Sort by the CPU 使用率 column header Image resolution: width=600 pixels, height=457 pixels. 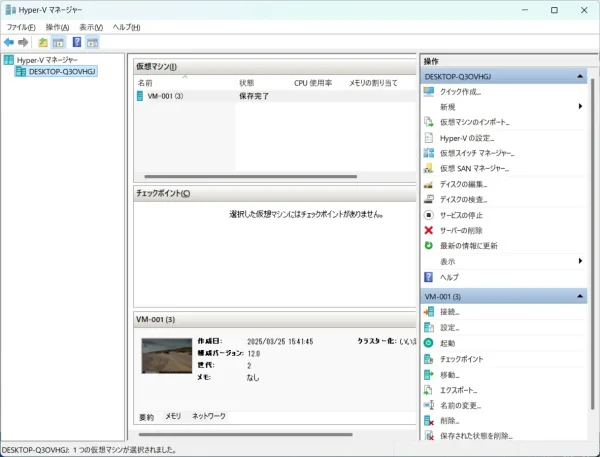[313, 83]
